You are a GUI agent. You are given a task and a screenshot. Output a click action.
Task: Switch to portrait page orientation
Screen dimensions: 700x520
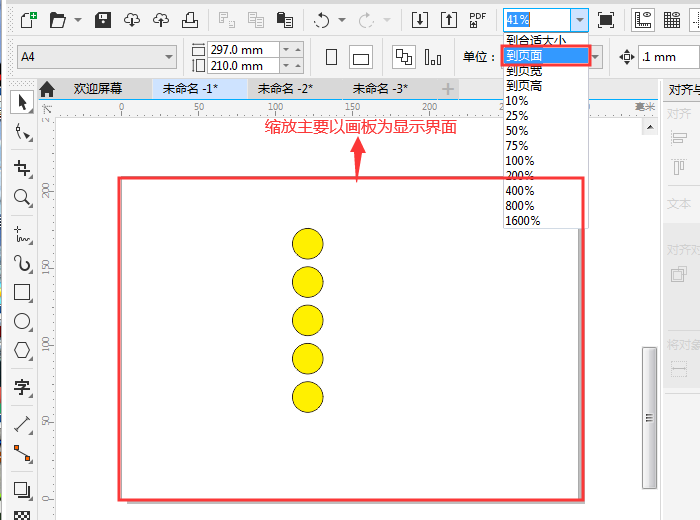331,57
